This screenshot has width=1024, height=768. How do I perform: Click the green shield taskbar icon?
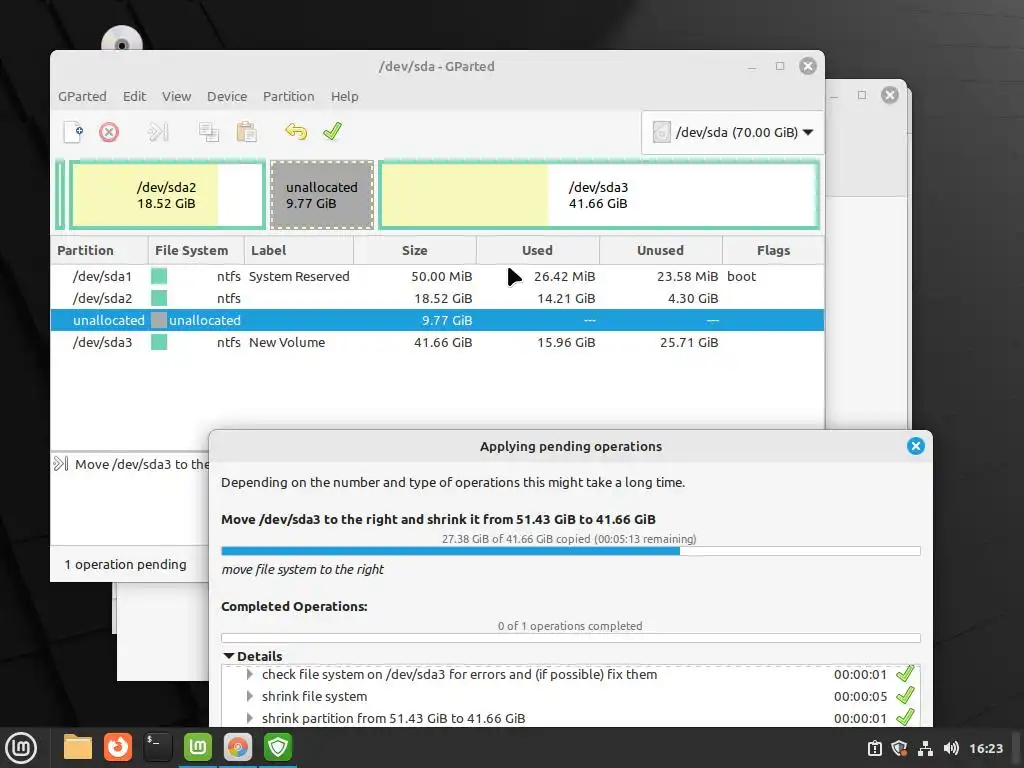(x=278, y=747)
